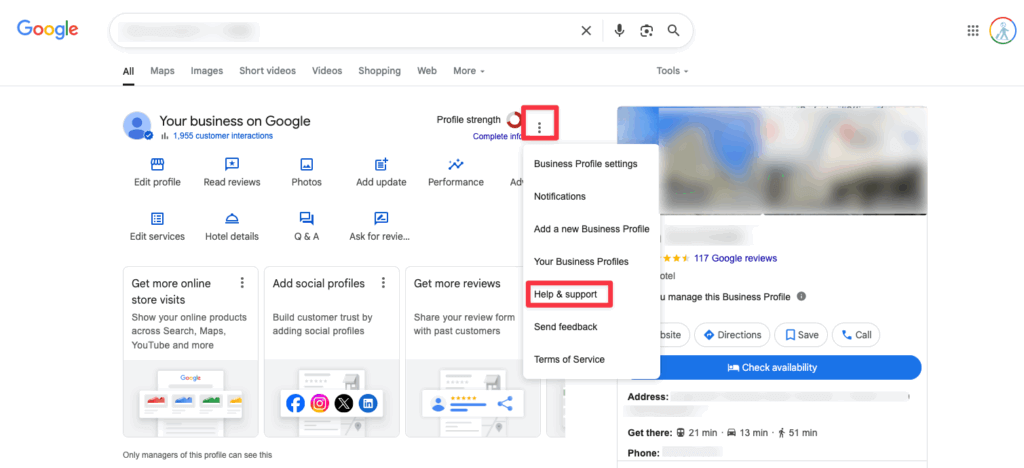Open Search by image (camera lens icon)
Screen dimensions: 1024x468
click(x=647, y=31)
